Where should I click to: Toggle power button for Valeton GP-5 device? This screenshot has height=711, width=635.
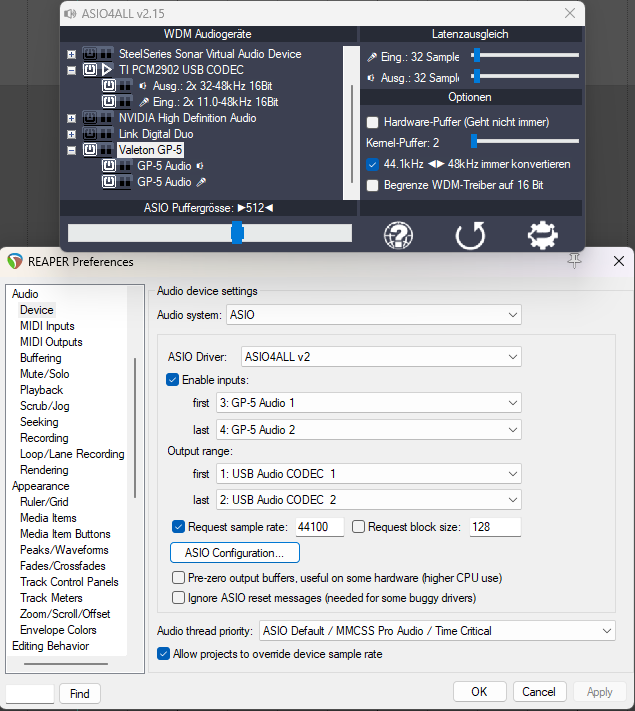[90, 150]
